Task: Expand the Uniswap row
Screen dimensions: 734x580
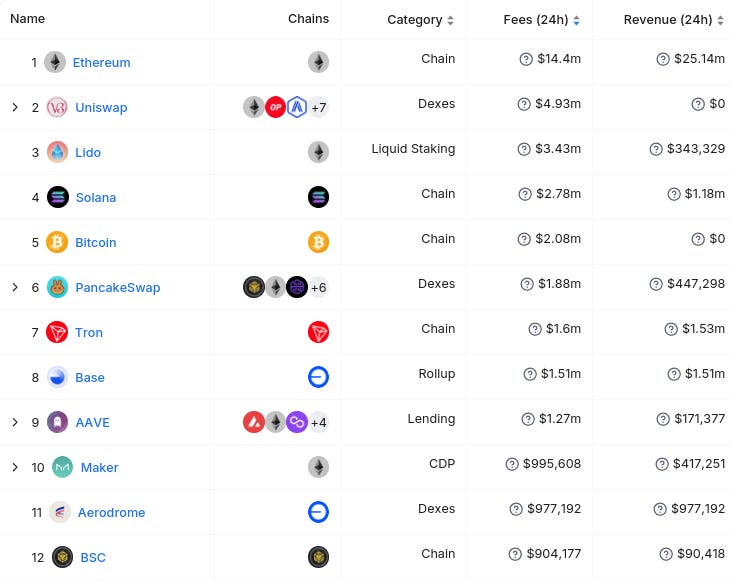Action: click(x=15, y=107)
